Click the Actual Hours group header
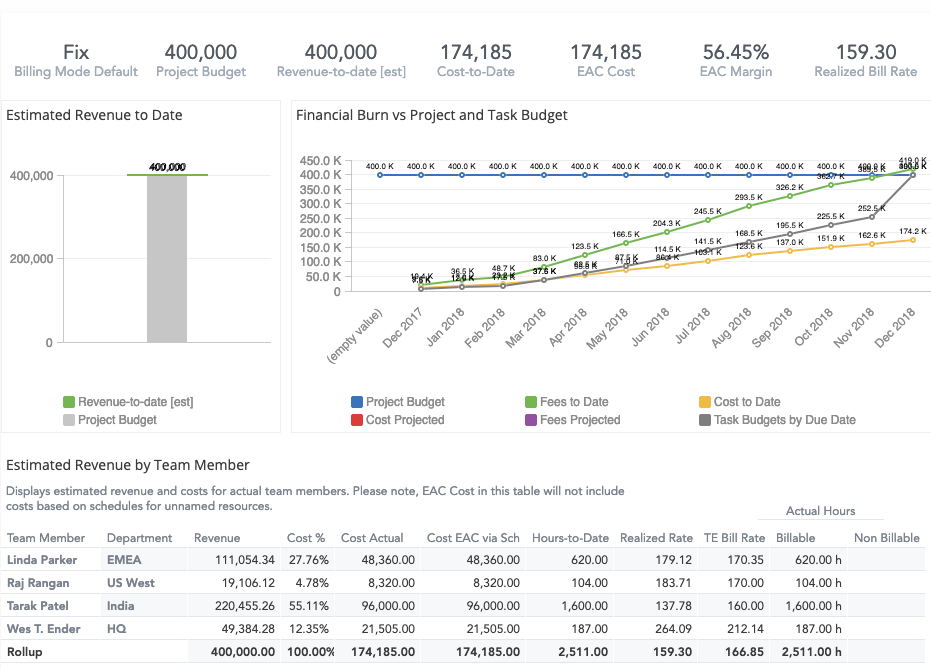The width and height of the screenshot is (931, 669). [x=821, y=511]
